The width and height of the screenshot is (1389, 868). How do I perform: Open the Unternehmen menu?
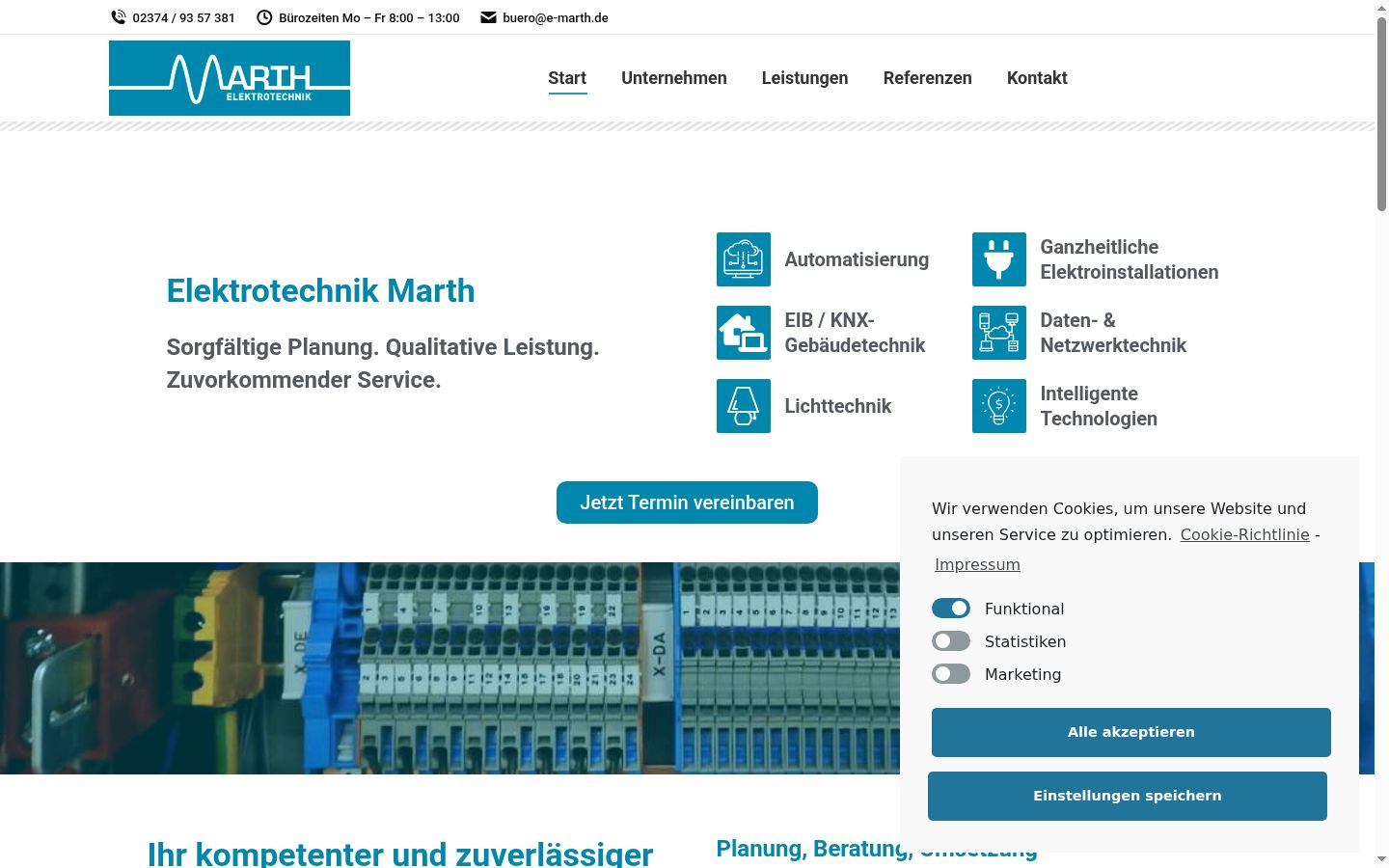tap(674, 78)
